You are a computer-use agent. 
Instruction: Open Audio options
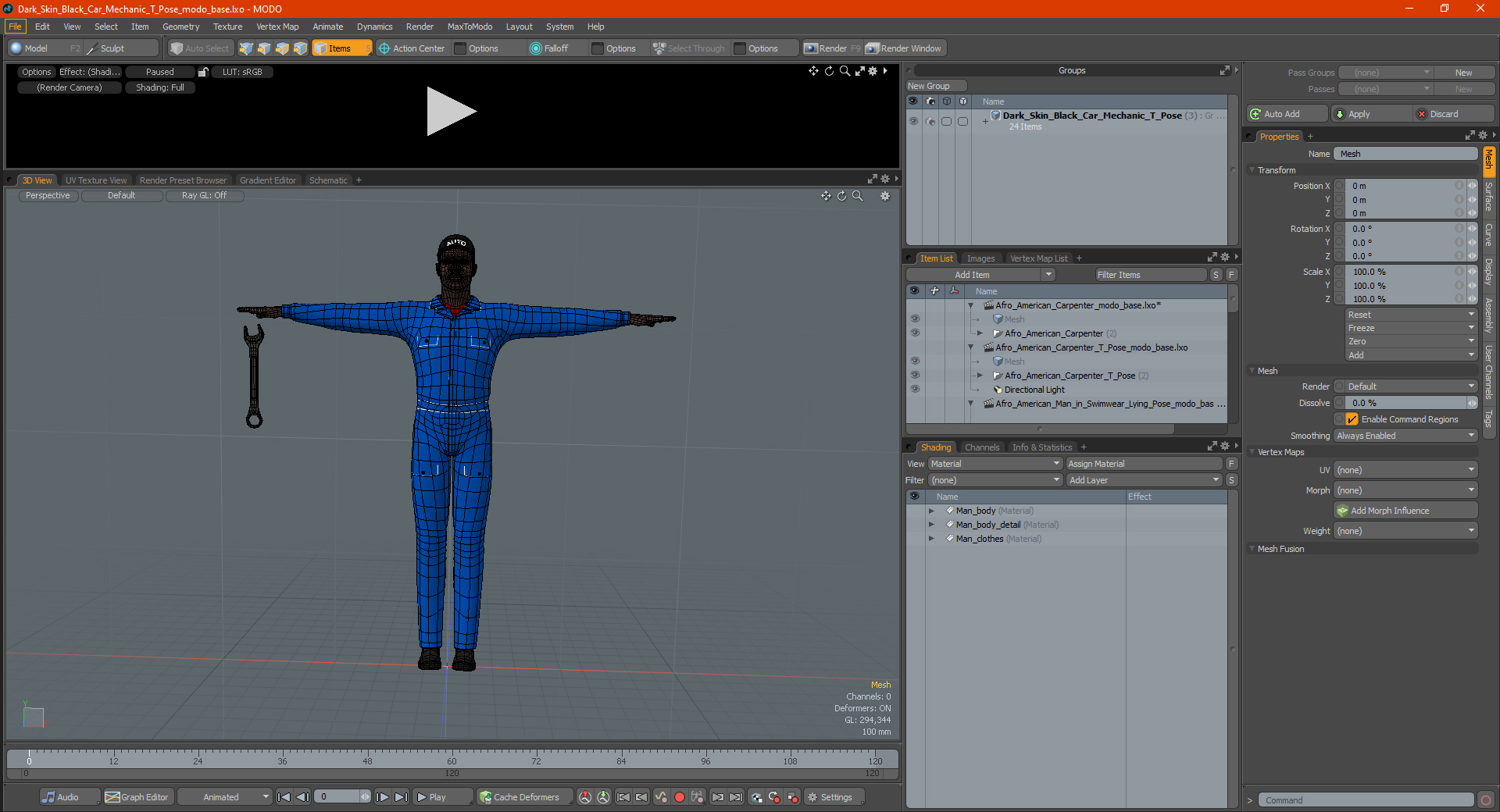click(70, 797)
